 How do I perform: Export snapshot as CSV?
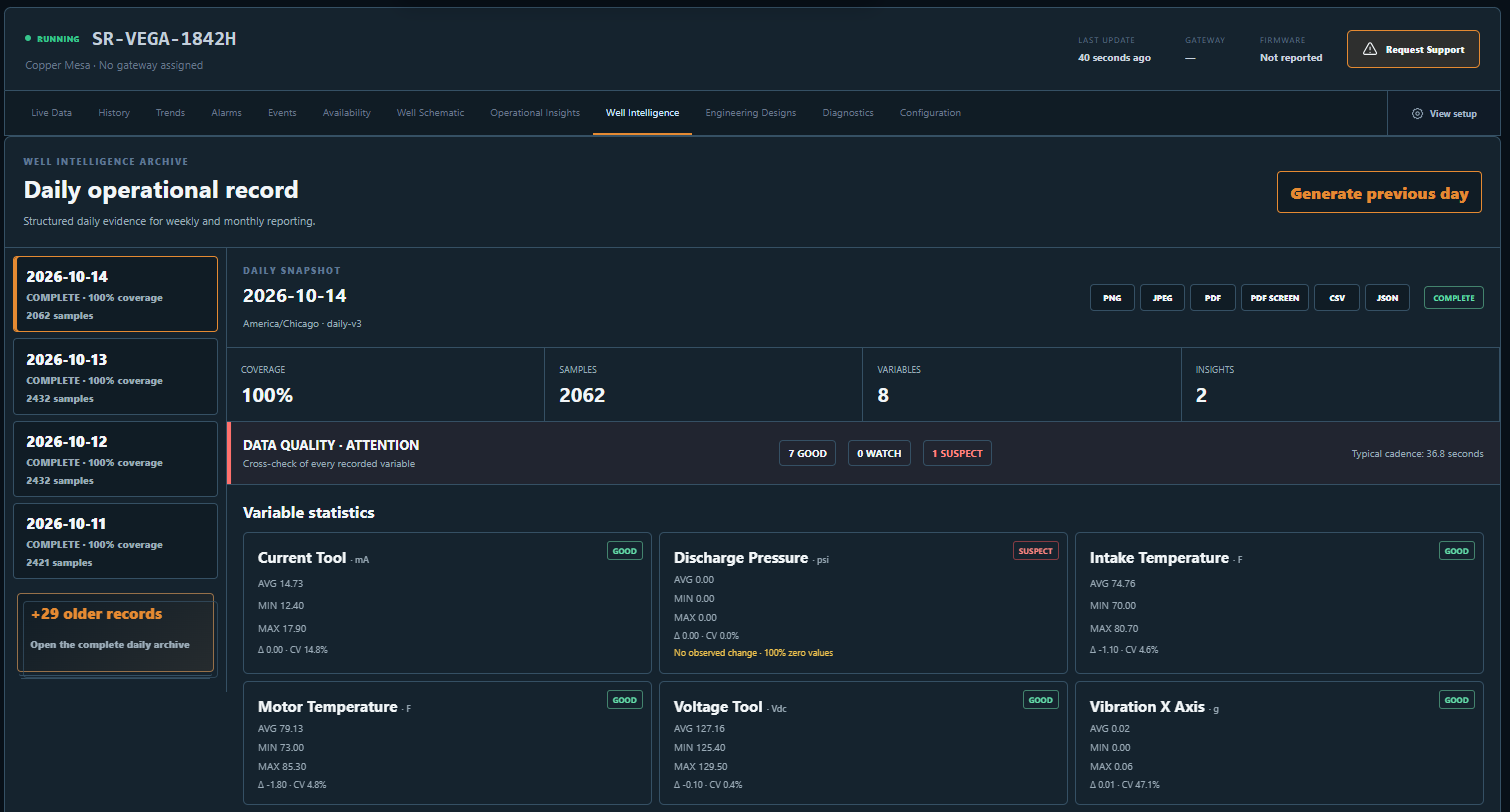pyautogui.click(x=1337, y=298)
